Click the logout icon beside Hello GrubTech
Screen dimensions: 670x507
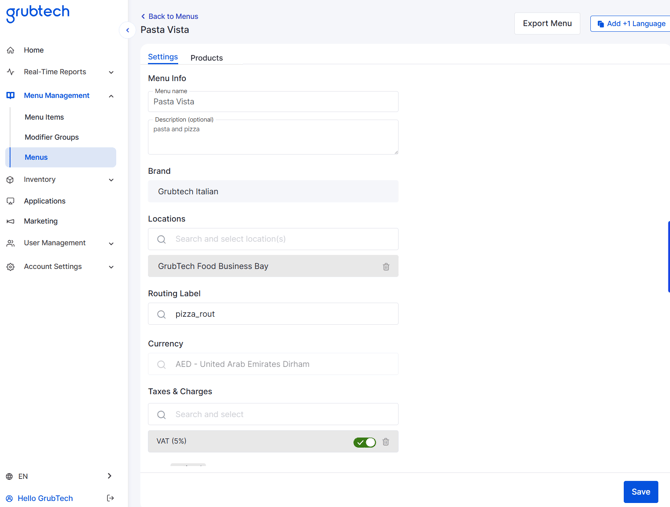click(110, 498)
